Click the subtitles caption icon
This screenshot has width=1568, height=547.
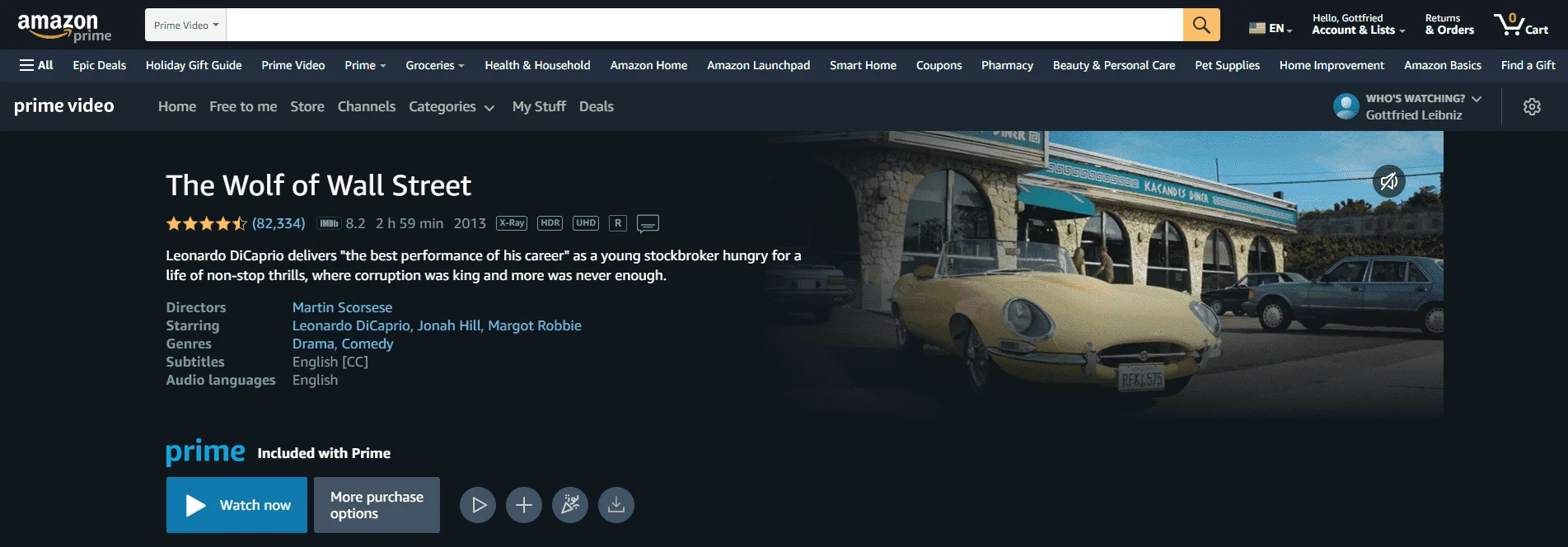tap(648, 224)
